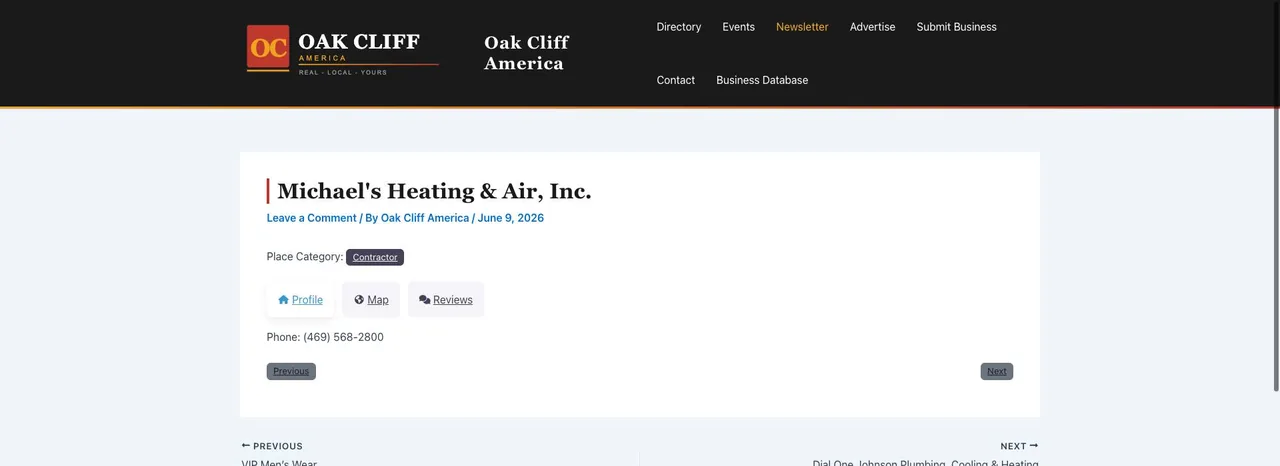The height and width of the screenshot is (466, 1280).
Task: Click the left arrow beside PREVIOUS label
Action: (246, 446)
